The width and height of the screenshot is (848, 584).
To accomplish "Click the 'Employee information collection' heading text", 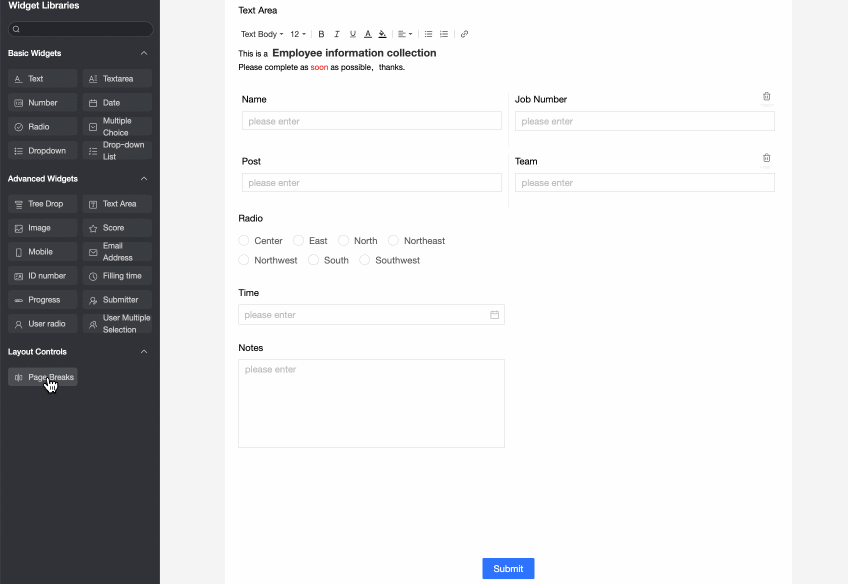I will pos(354,53).
